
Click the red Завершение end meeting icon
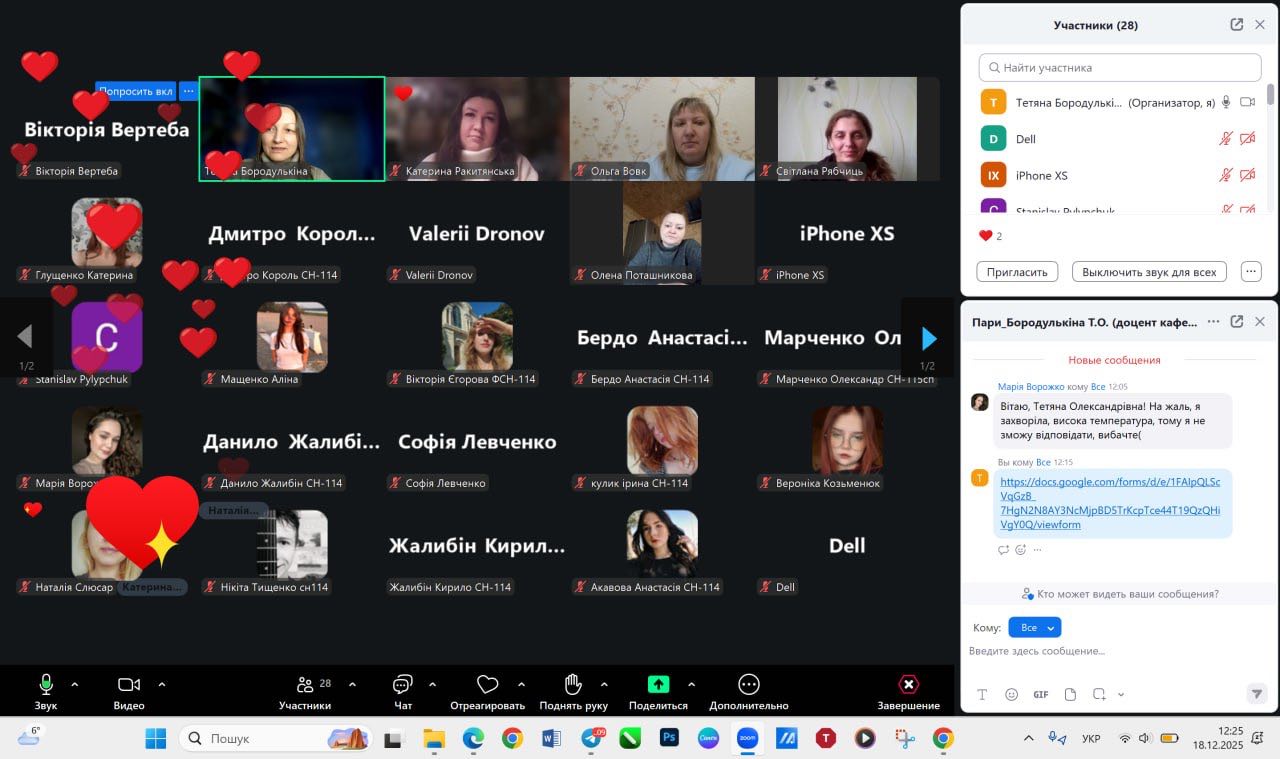click(908, 685)
